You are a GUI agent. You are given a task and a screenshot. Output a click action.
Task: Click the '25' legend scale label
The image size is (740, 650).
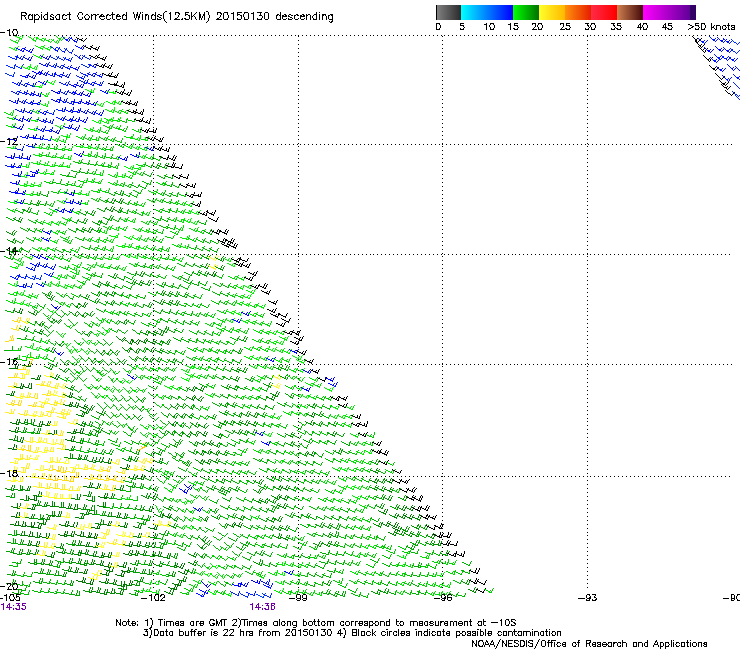click(x=565, y=27)
